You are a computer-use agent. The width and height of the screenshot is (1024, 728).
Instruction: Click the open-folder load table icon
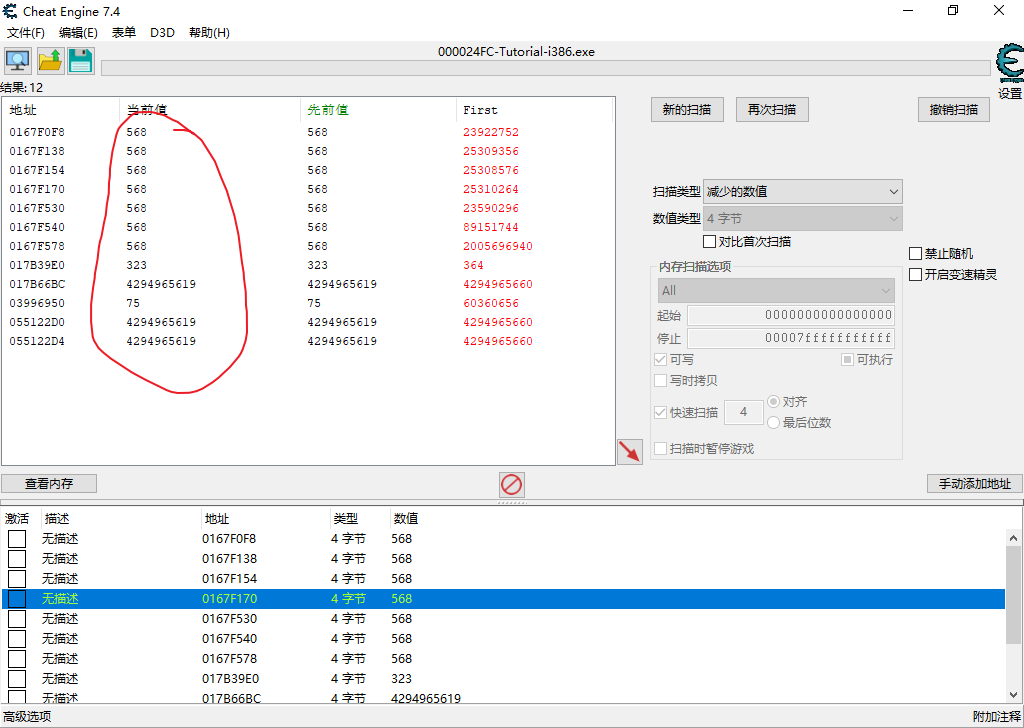[x=50, y=61]
